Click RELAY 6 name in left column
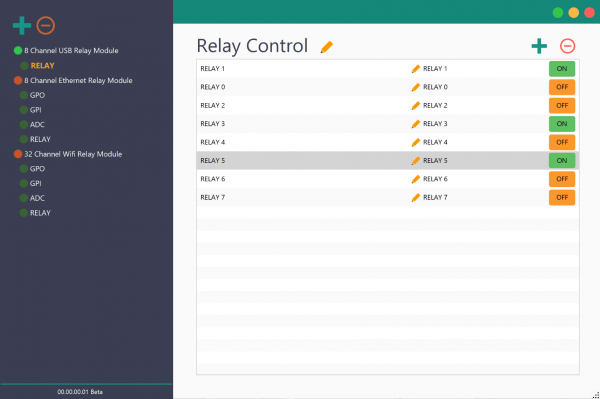The image size is (600, 399). coord(212,179)
